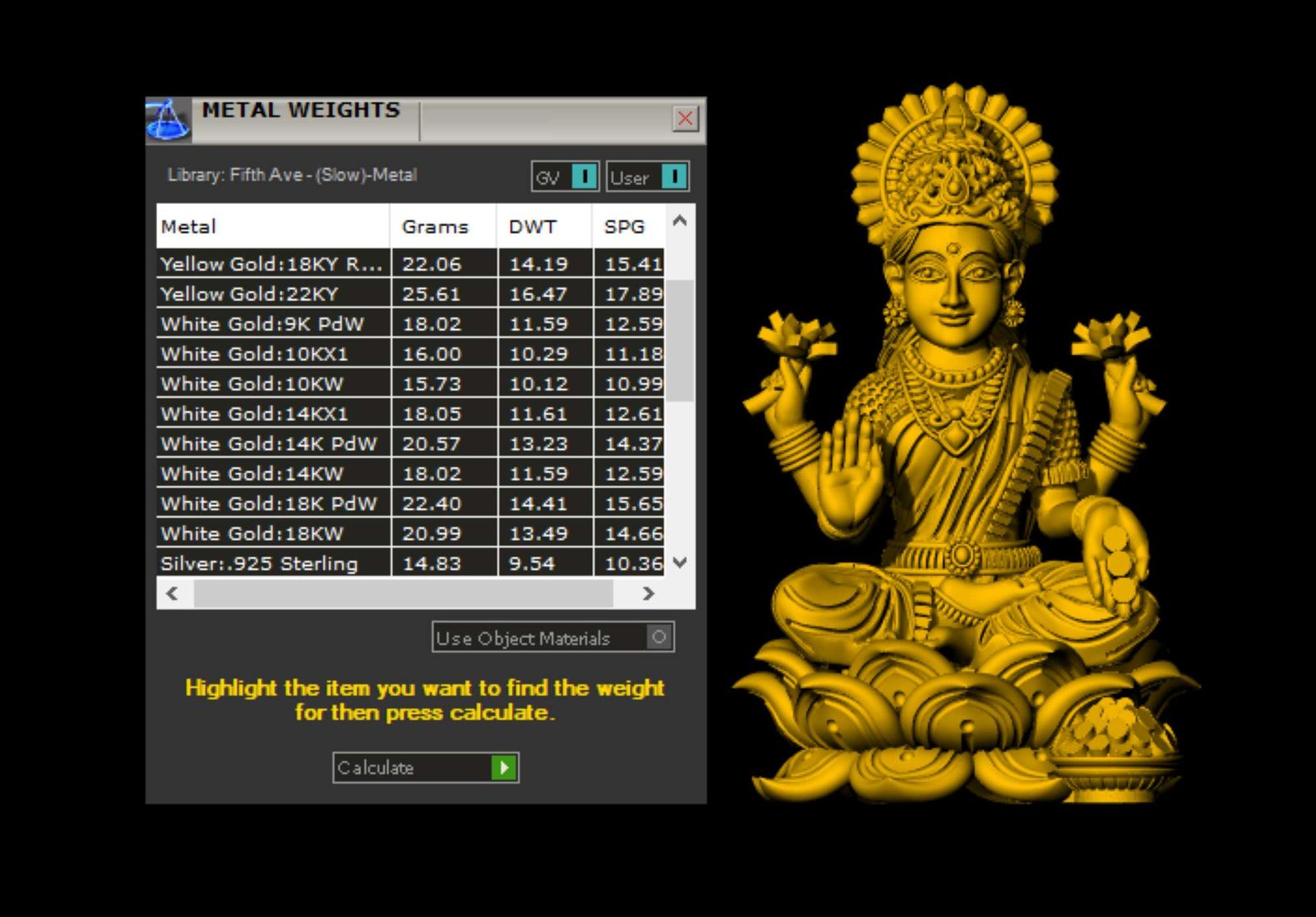
Task: Click the horizontal scrollbar track
Action: [403, 593]
